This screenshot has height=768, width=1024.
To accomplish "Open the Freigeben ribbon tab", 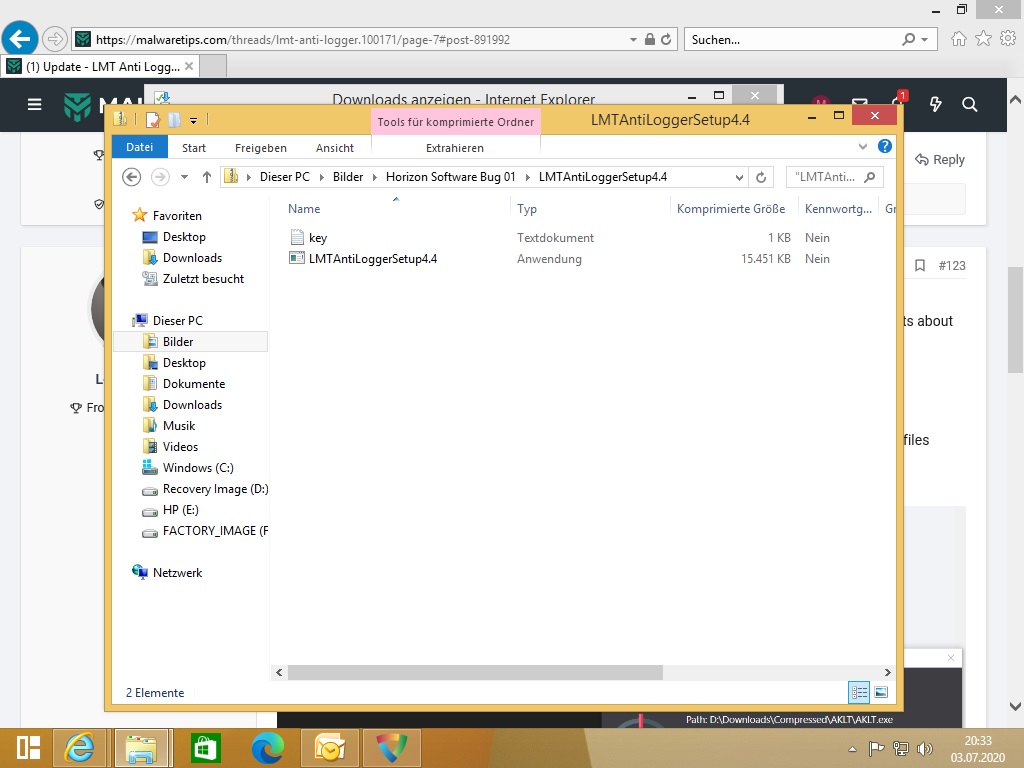I will [x=261, y=148].
